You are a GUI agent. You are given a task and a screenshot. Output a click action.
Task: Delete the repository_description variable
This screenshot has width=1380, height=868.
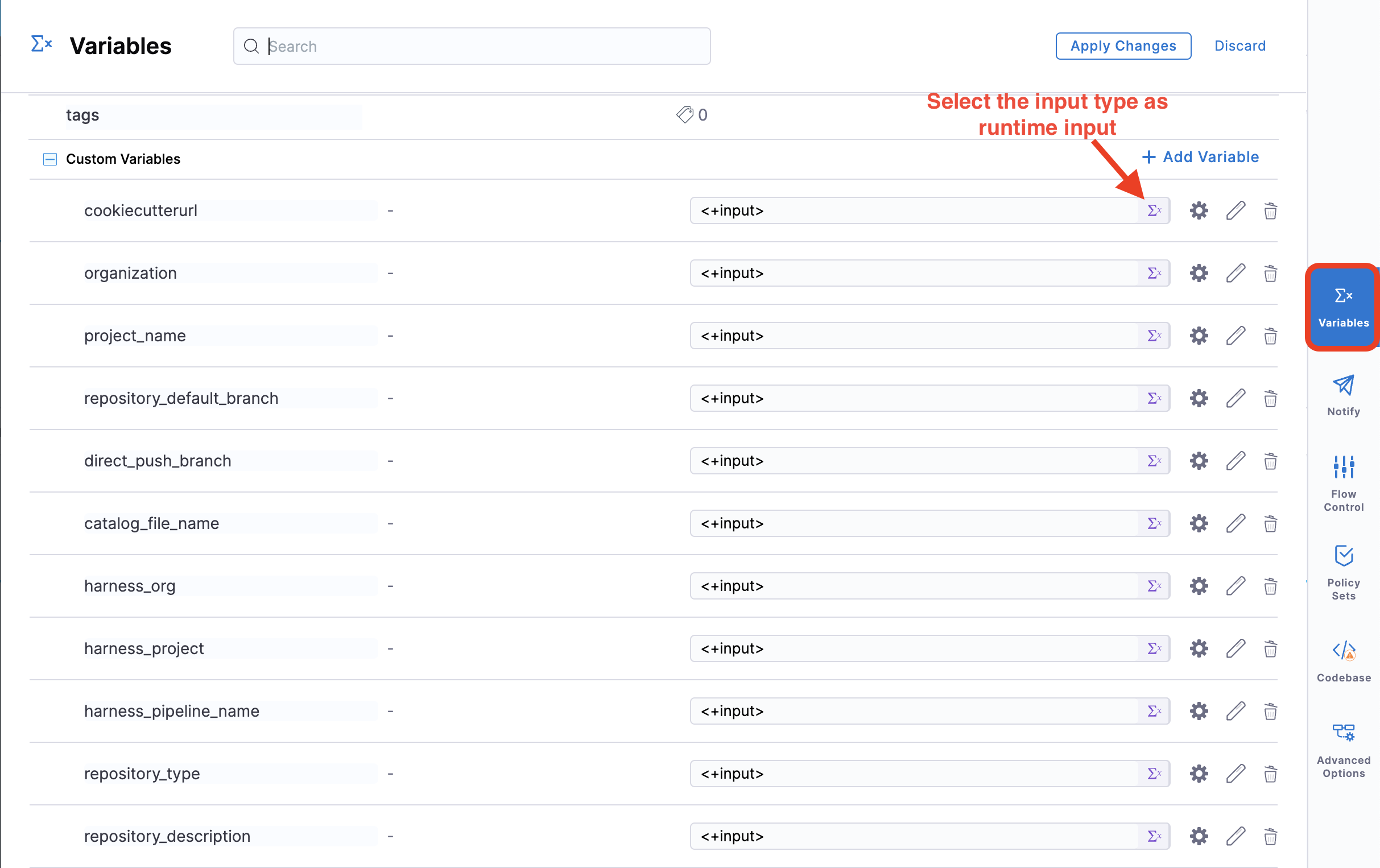point(1270,836)
